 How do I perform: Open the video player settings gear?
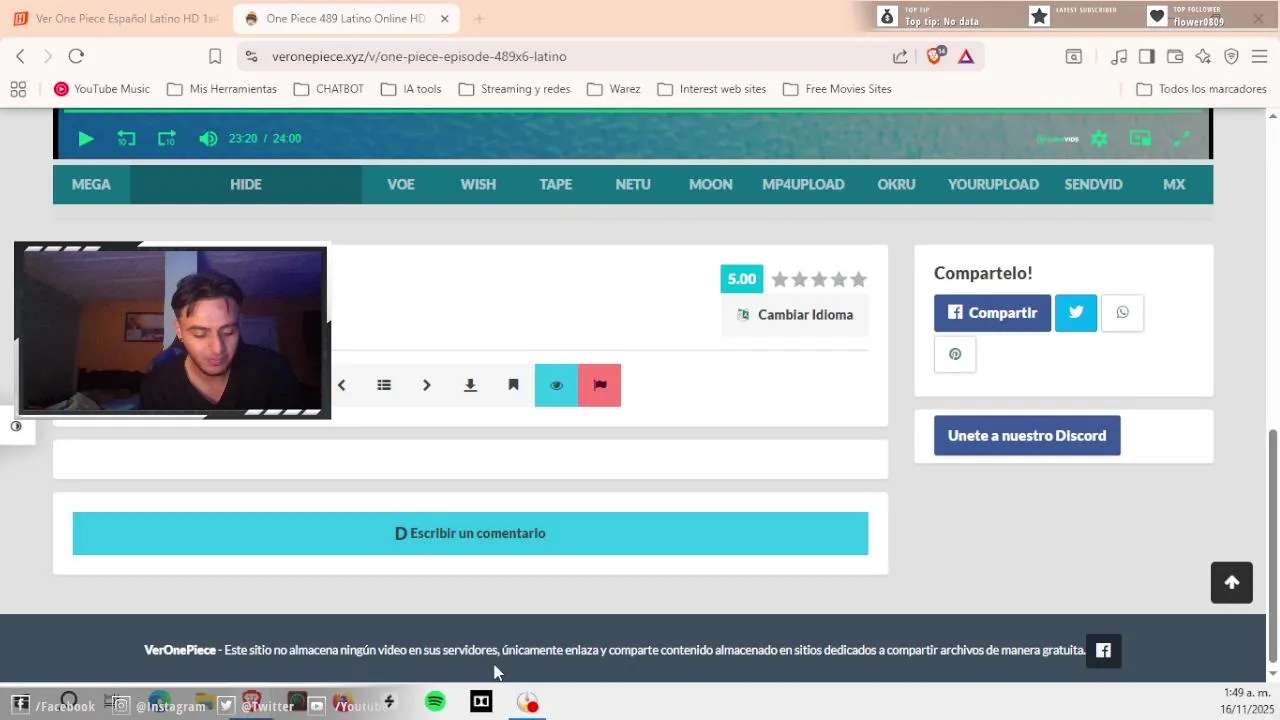(1099, 139)
